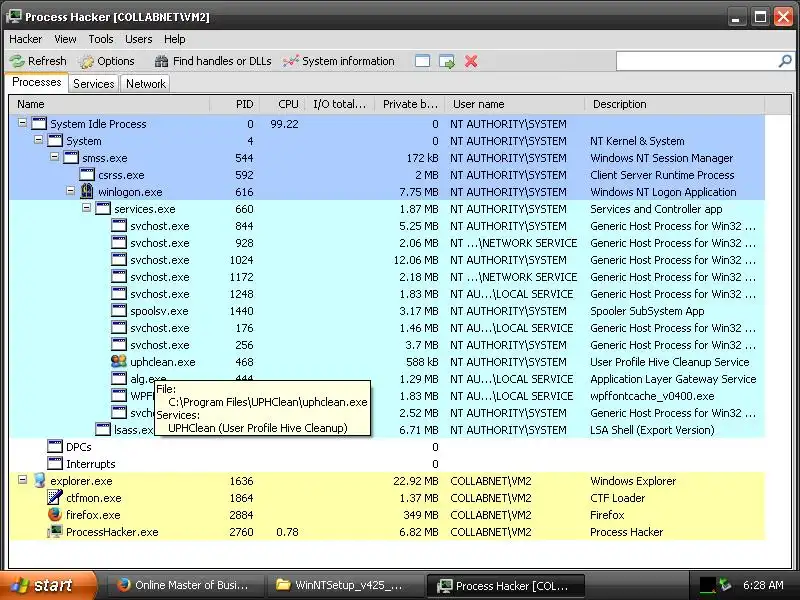Click the DPCs row icon

[55, 446]
